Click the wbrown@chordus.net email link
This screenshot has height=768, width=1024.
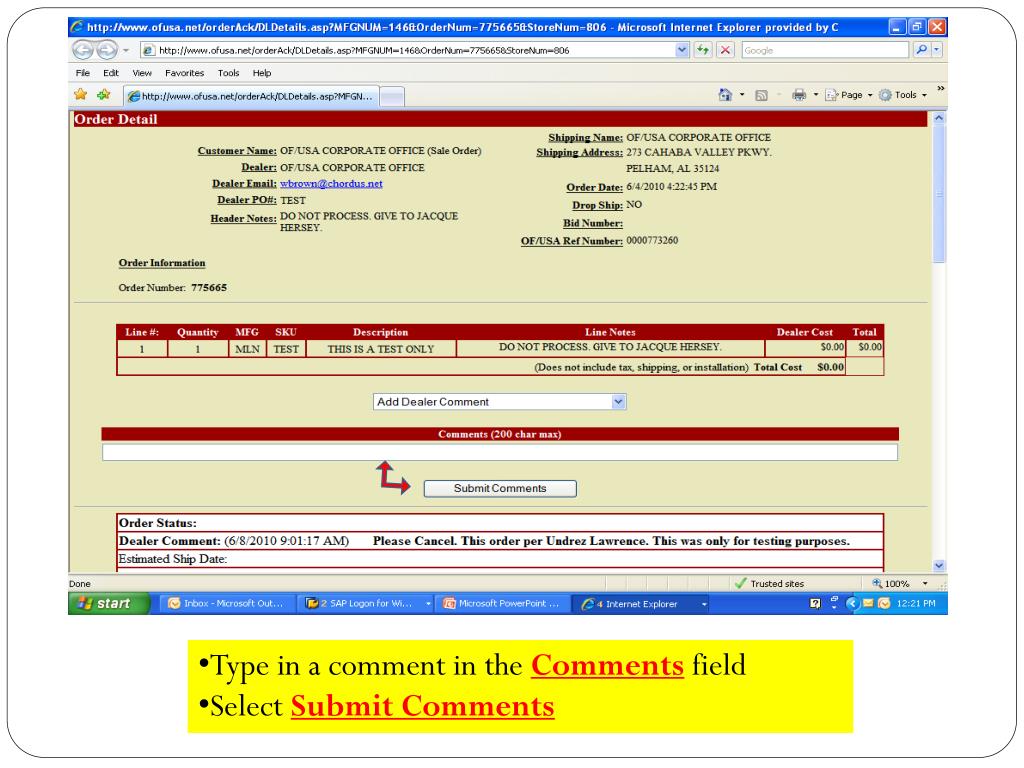coord(331,184)
